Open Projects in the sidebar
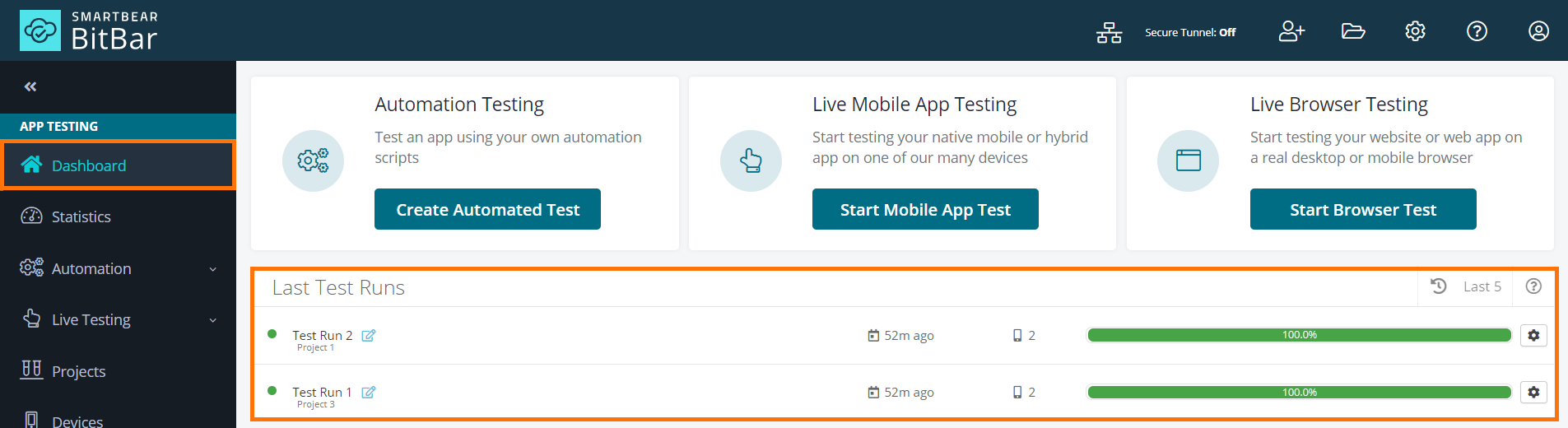The height and width of the screenshot is (428, 1568). pyautogui.click(x=78, y=371)
